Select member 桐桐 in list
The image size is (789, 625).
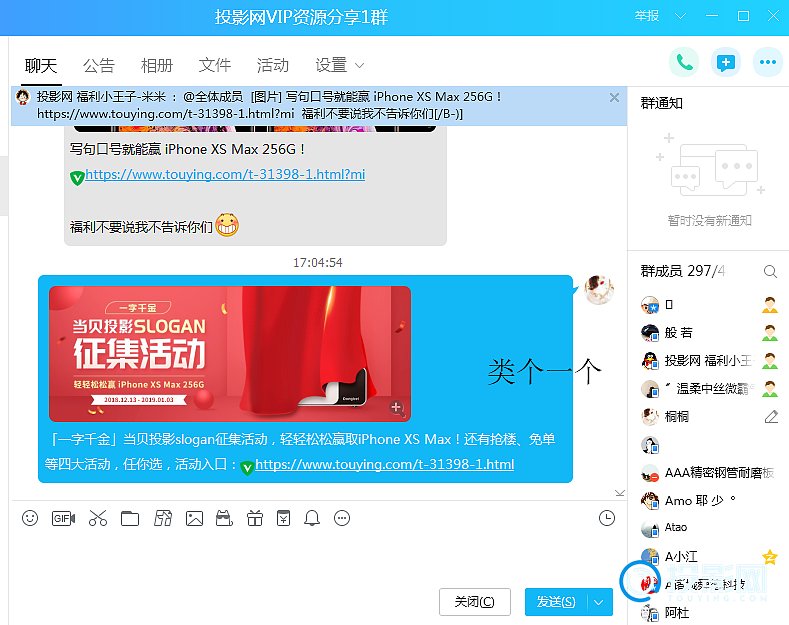point(708,417)
